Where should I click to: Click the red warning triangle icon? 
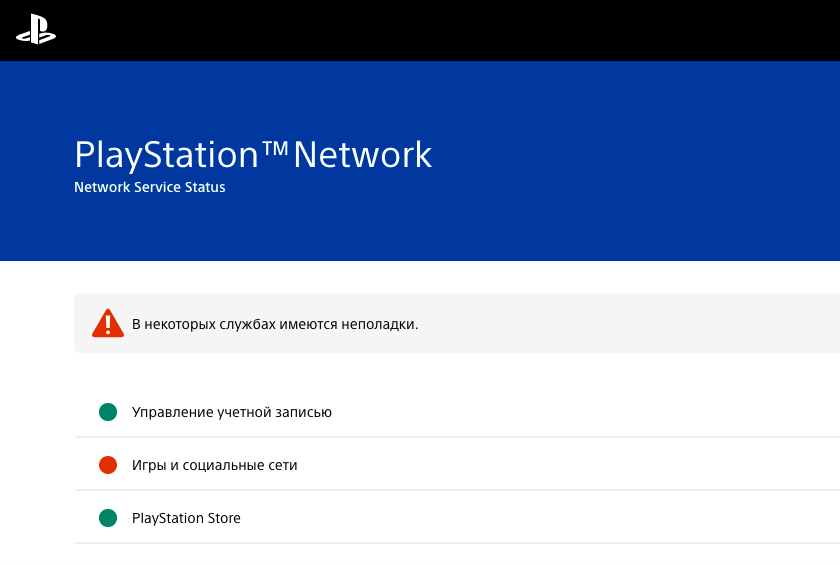click(x=107, y=323)
